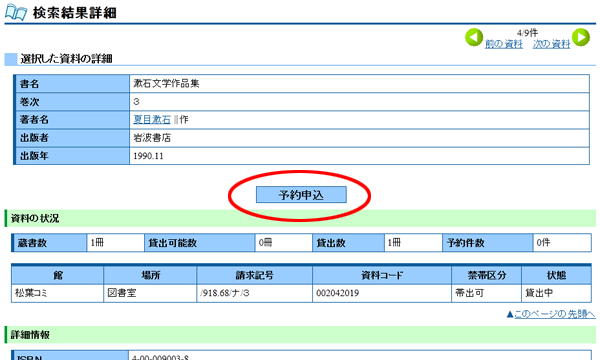Jump to top via このページの先頭へ link
This screenshot has width=600, height=360.
coord(555,314)
